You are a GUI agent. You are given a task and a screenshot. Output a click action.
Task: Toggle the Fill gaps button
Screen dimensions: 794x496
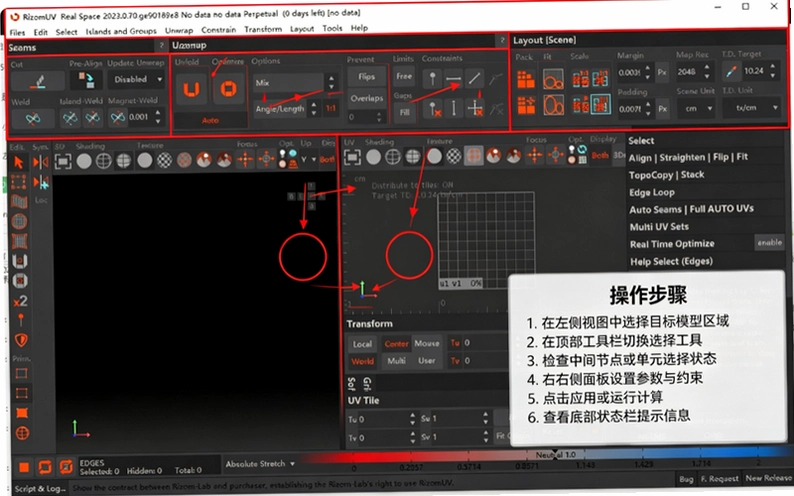coord(404,112)
